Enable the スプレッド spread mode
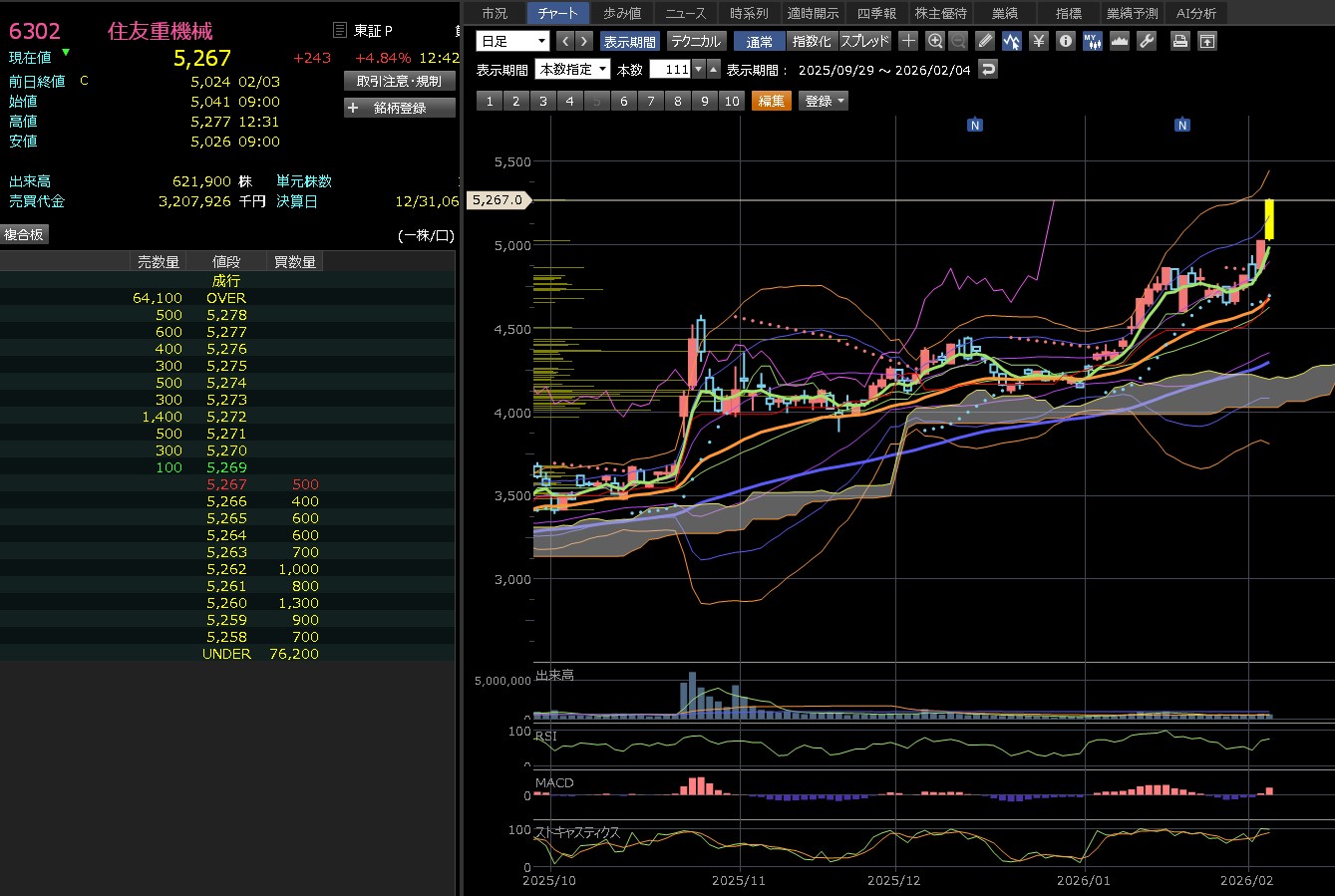This screenshot has height=896, width=1335. pos(864,41)
